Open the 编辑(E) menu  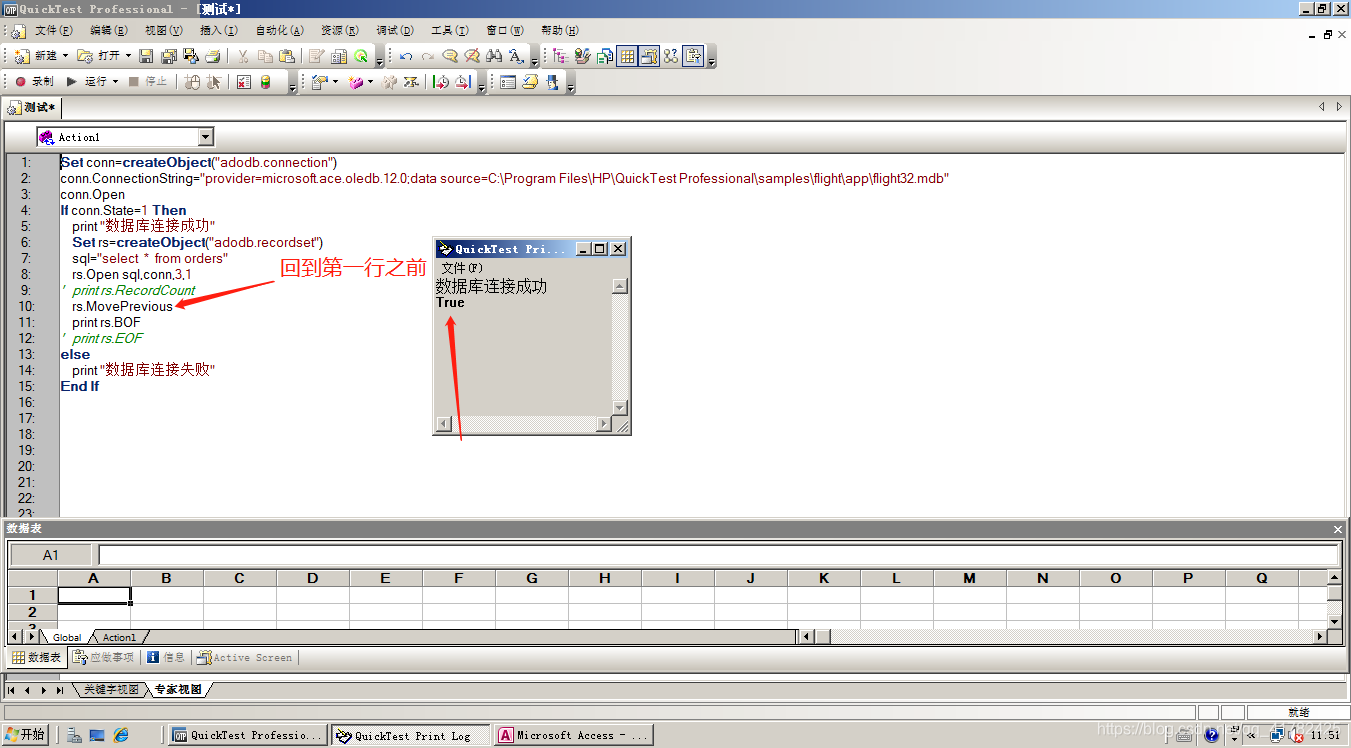(108, 31)
